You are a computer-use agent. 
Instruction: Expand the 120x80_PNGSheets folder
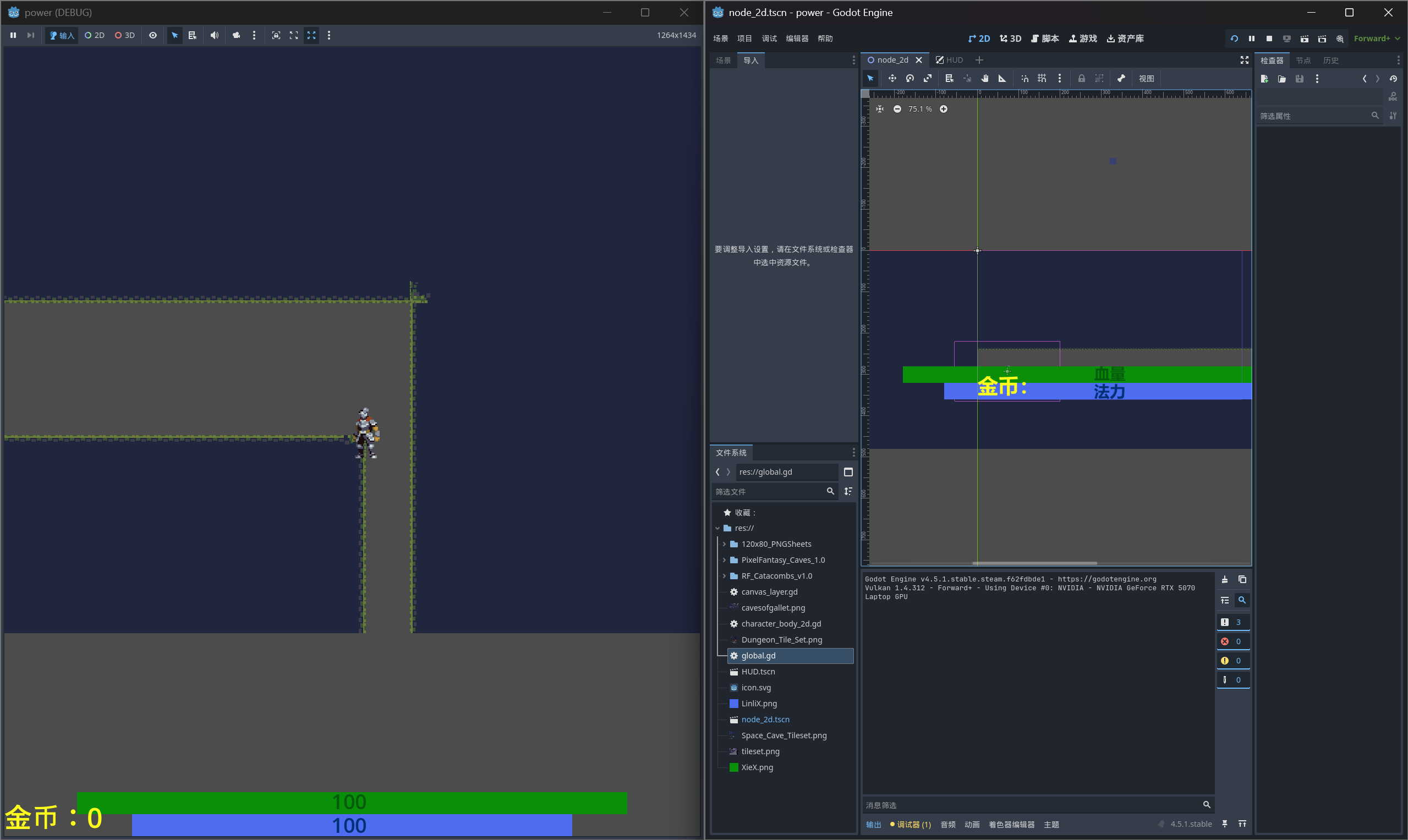point(724,544)
